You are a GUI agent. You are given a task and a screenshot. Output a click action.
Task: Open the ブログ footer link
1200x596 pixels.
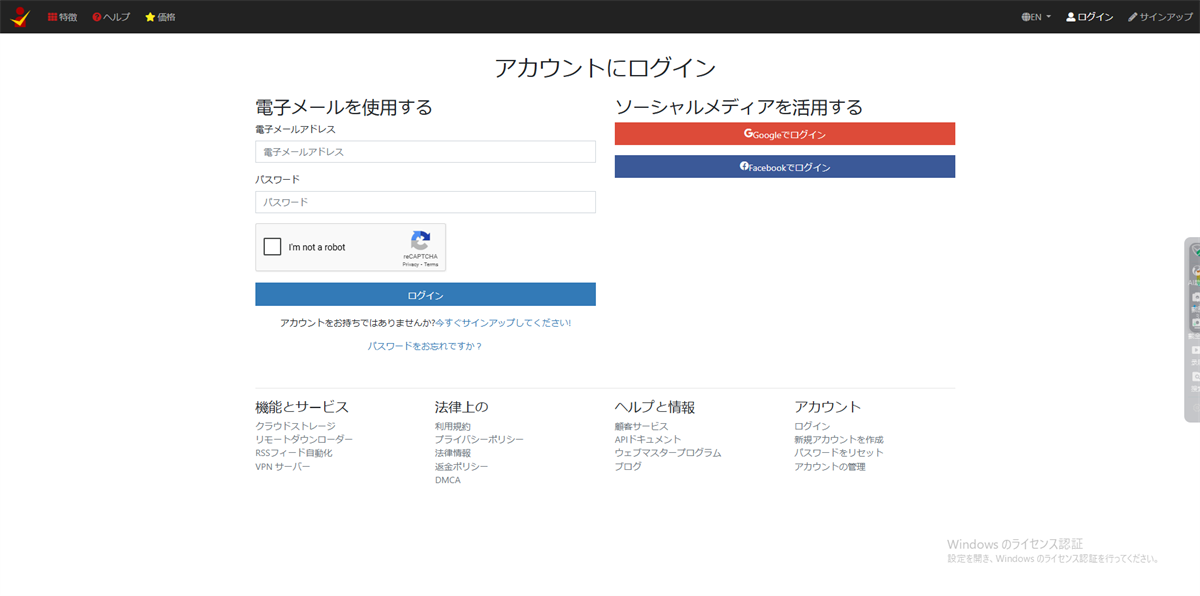(628, 466)
